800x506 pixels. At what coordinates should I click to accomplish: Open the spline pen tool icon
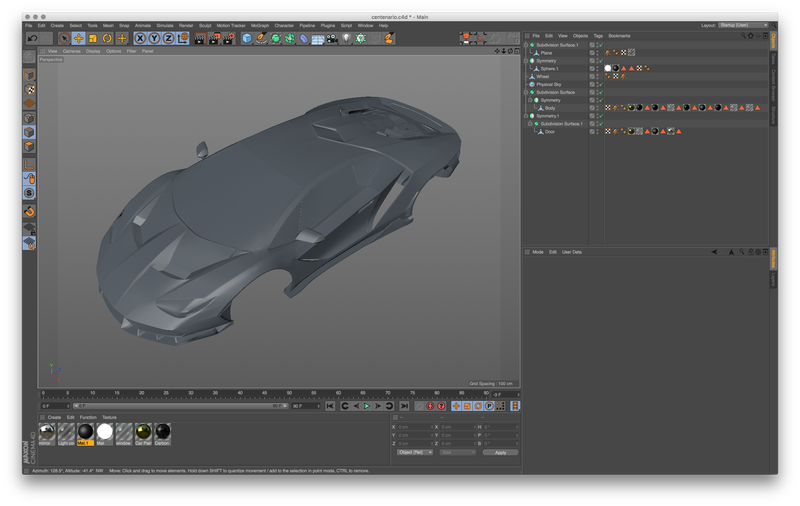tap(261, 38)
